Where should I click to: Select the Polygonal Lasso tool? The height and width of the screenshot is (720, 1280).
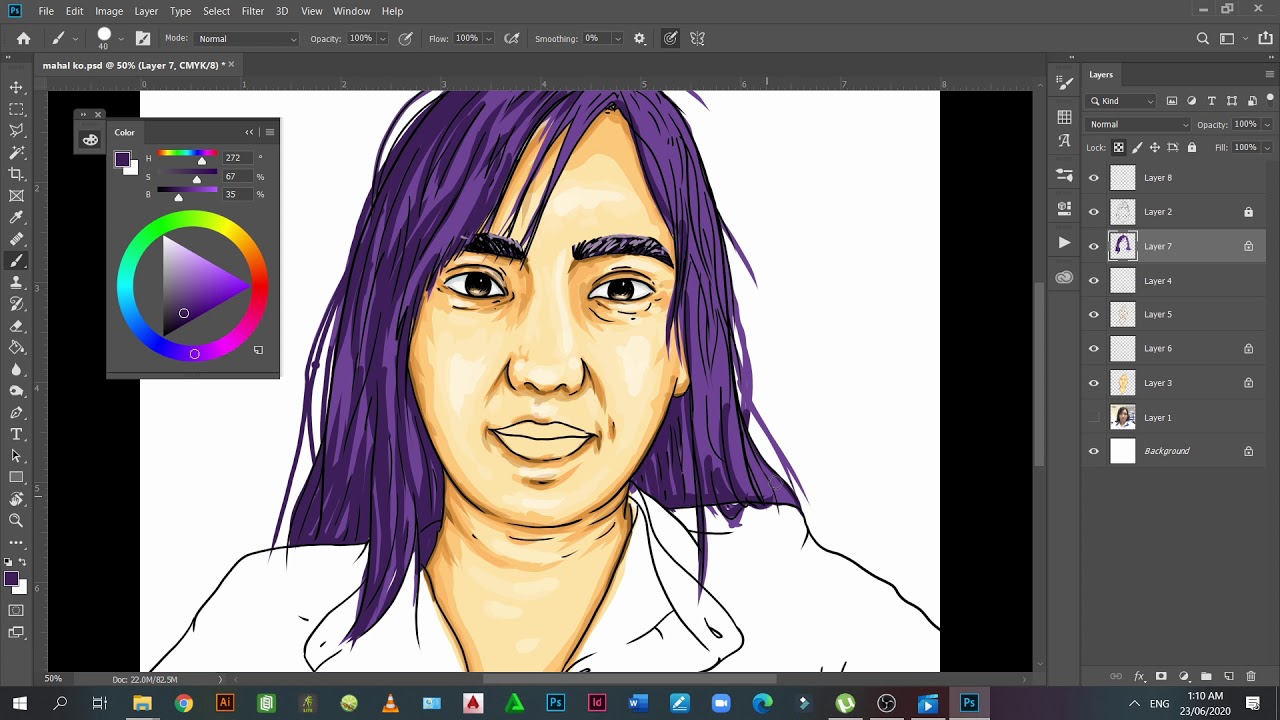click(16, 131)
